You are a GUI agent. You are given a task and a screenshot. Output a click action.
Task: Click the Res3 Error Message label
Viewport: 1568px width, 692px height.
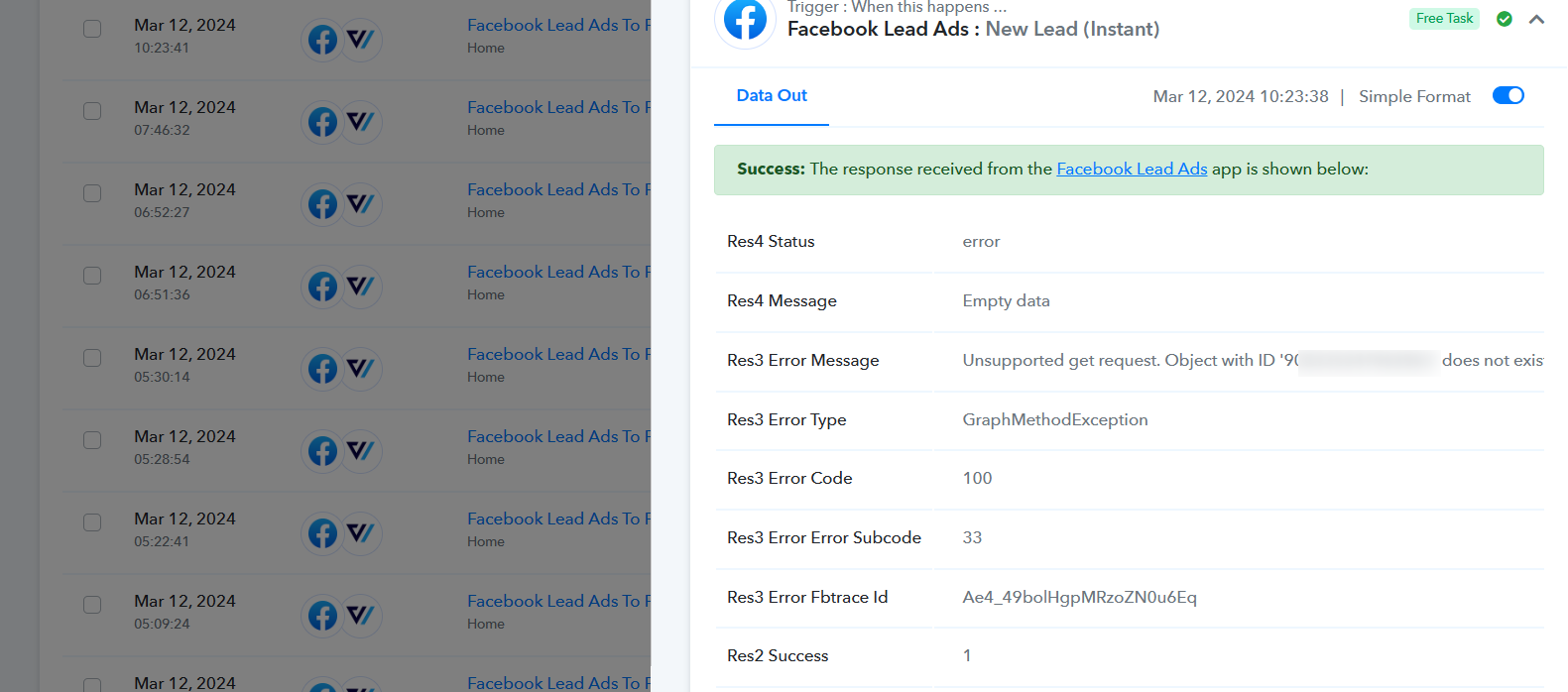[802, 361]
